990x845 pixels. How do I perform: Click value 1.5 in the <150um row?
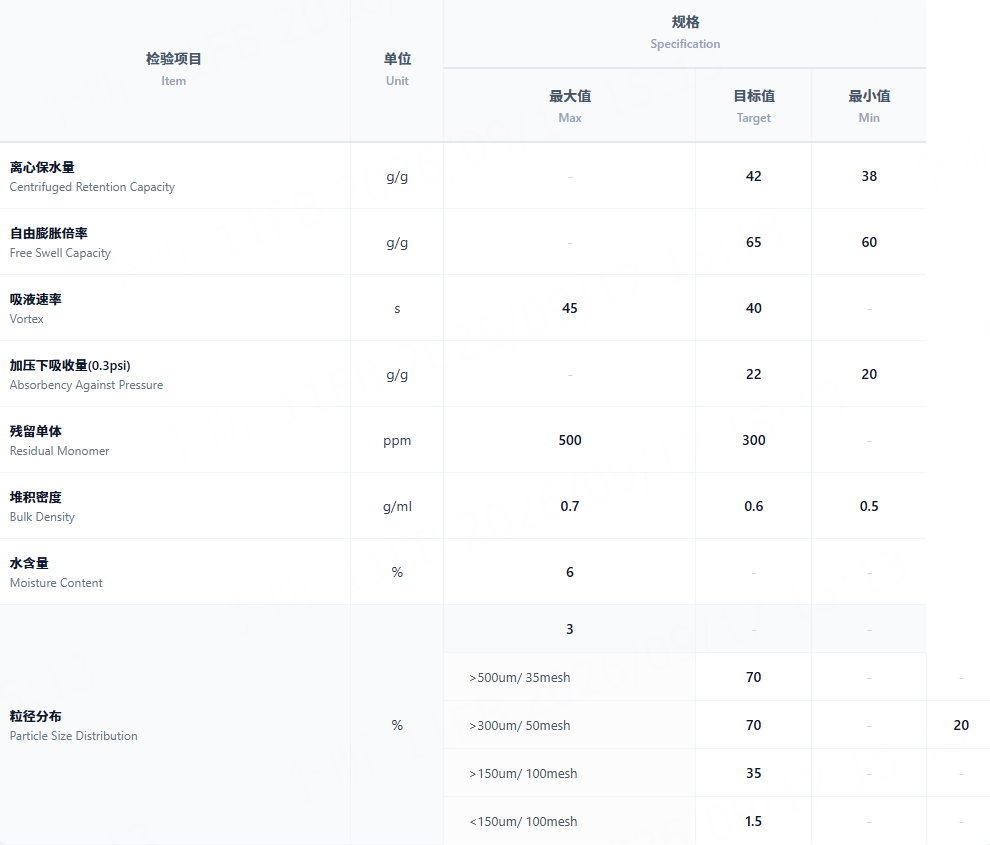point(754,821)
